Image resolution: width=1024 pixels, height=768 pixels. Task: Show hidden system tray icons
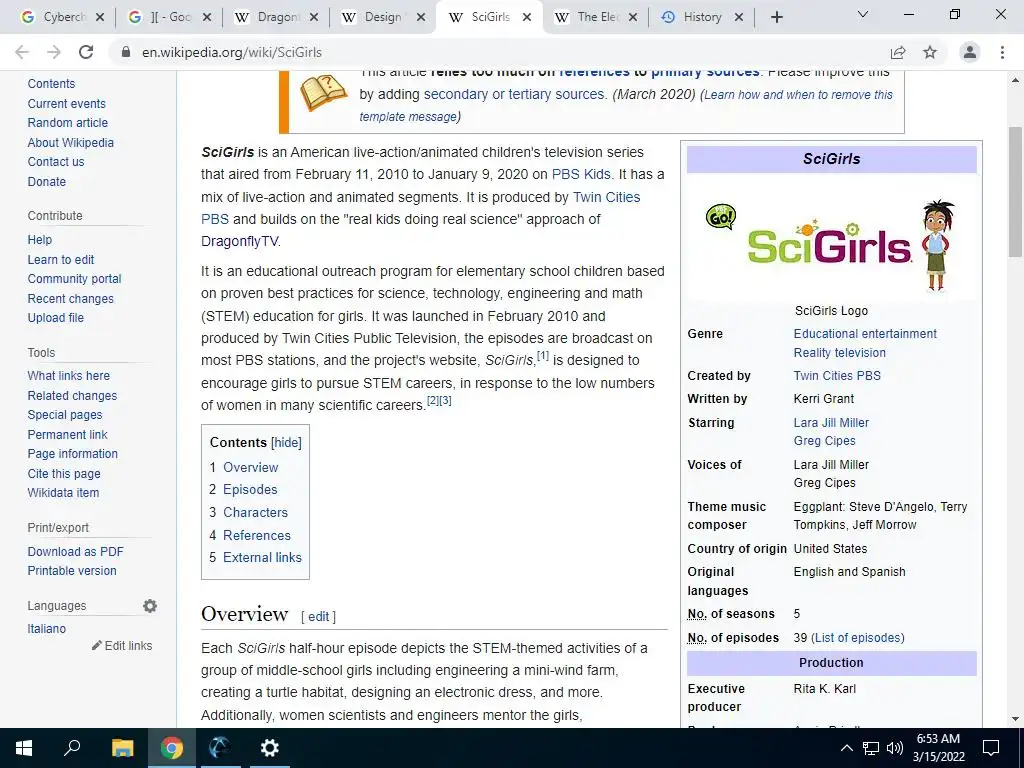846,748
